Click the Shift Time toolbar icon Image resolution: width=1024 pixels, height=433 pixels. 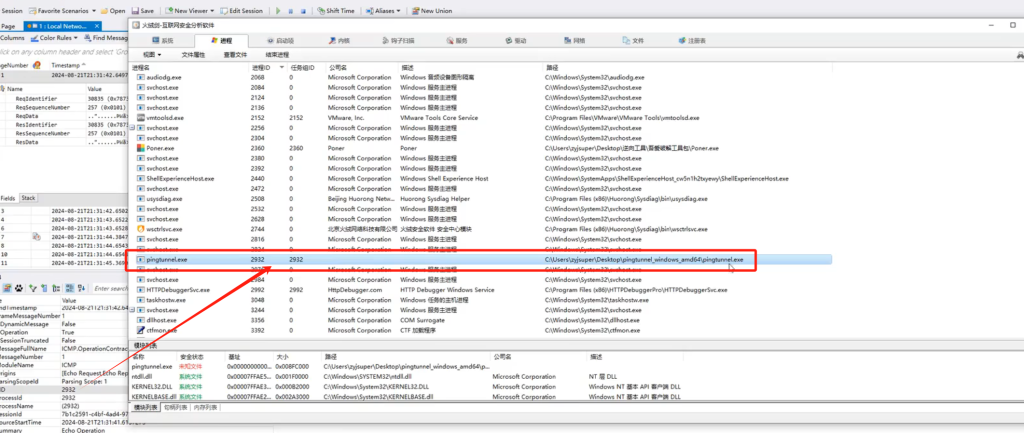pos(321,11)
